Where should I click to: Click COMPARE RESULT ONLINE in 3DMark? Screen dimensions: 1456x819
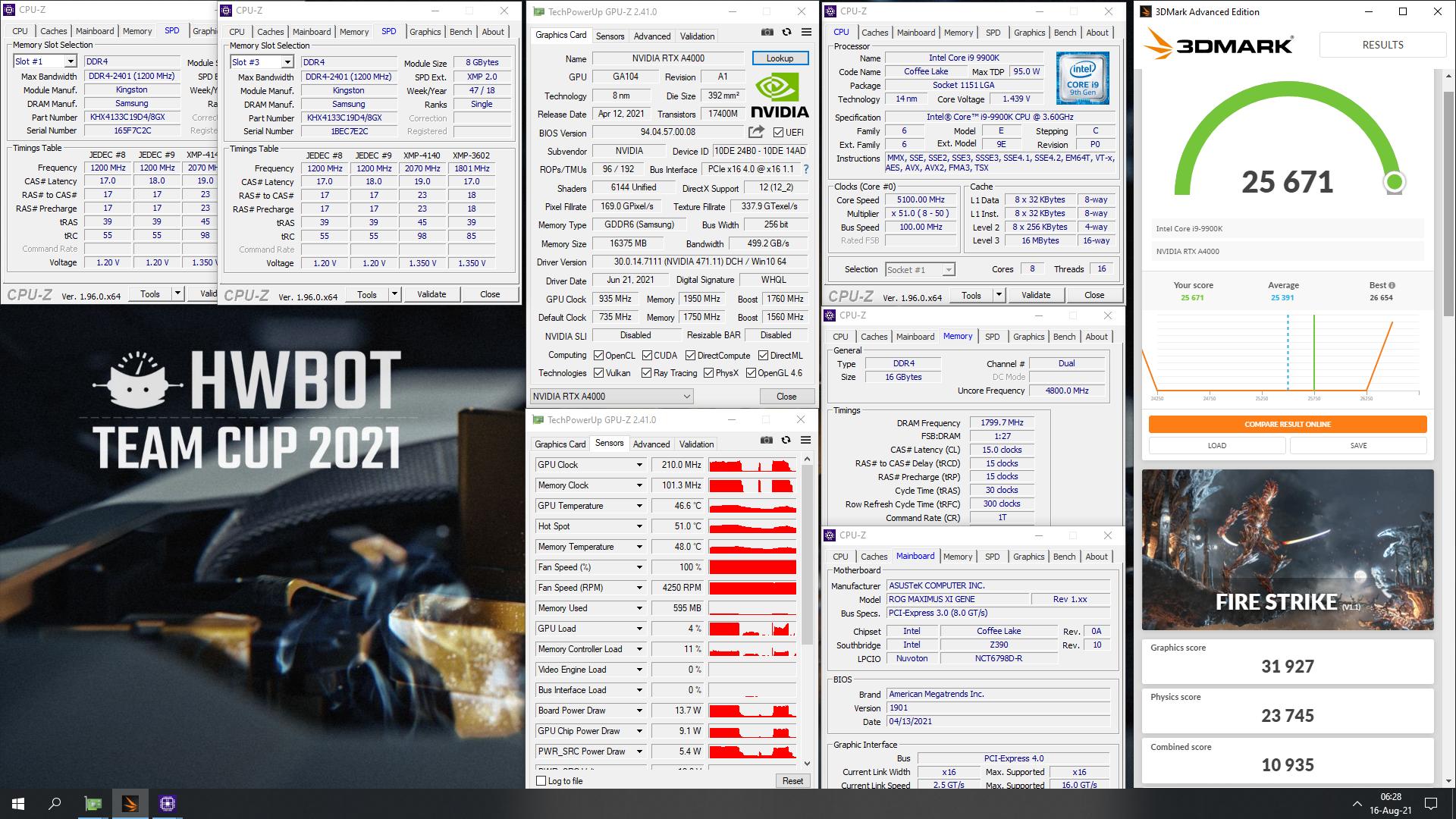coord(1287,425)
